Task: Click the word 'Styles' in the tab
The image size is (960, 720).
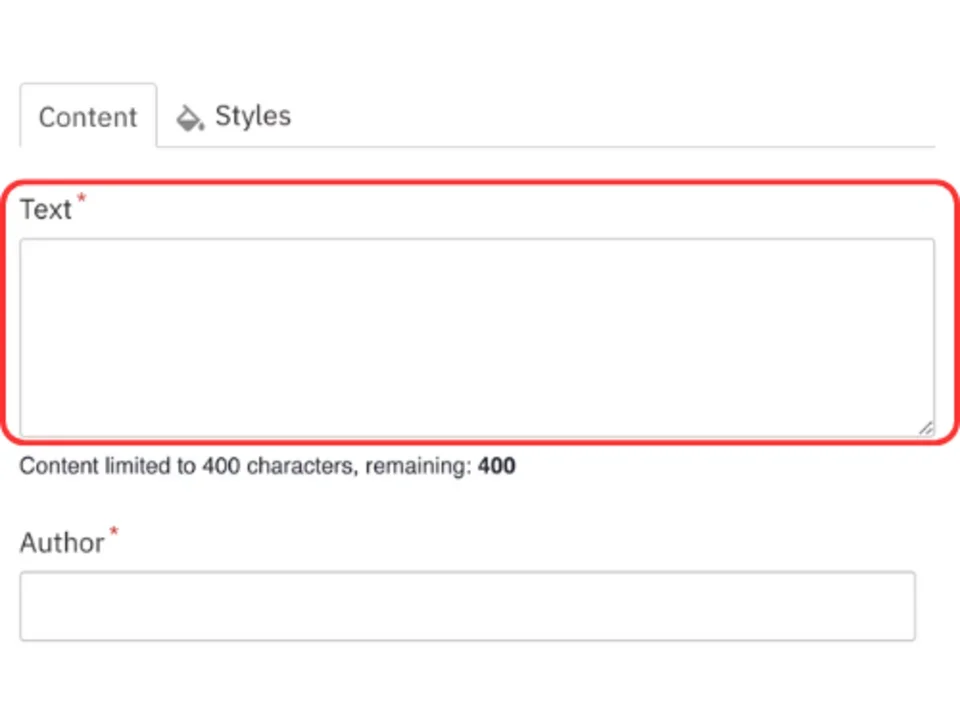Action: 253,116
